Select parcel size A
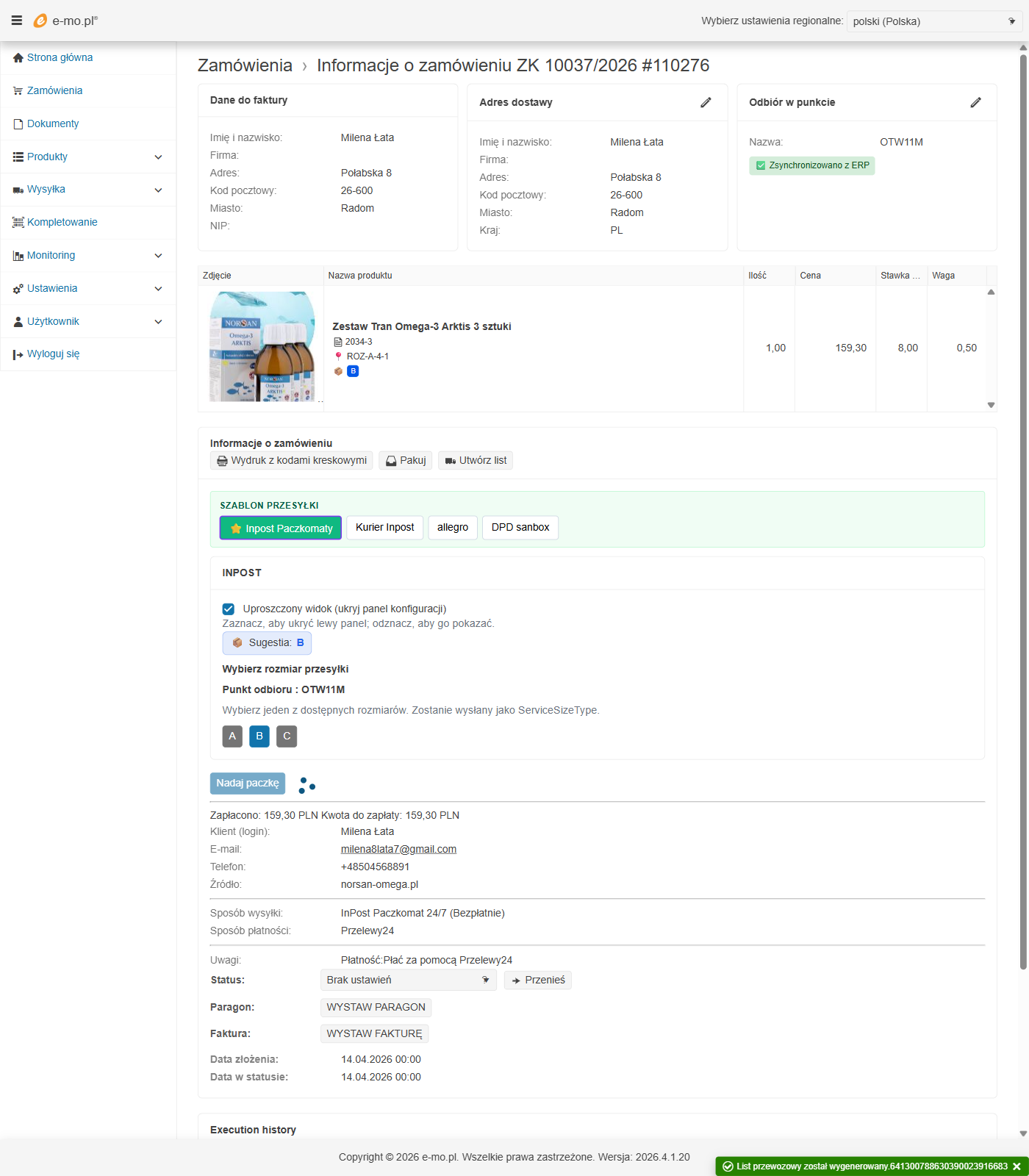Viewport: 1029px width, 1176px height. tap(232, 736)
